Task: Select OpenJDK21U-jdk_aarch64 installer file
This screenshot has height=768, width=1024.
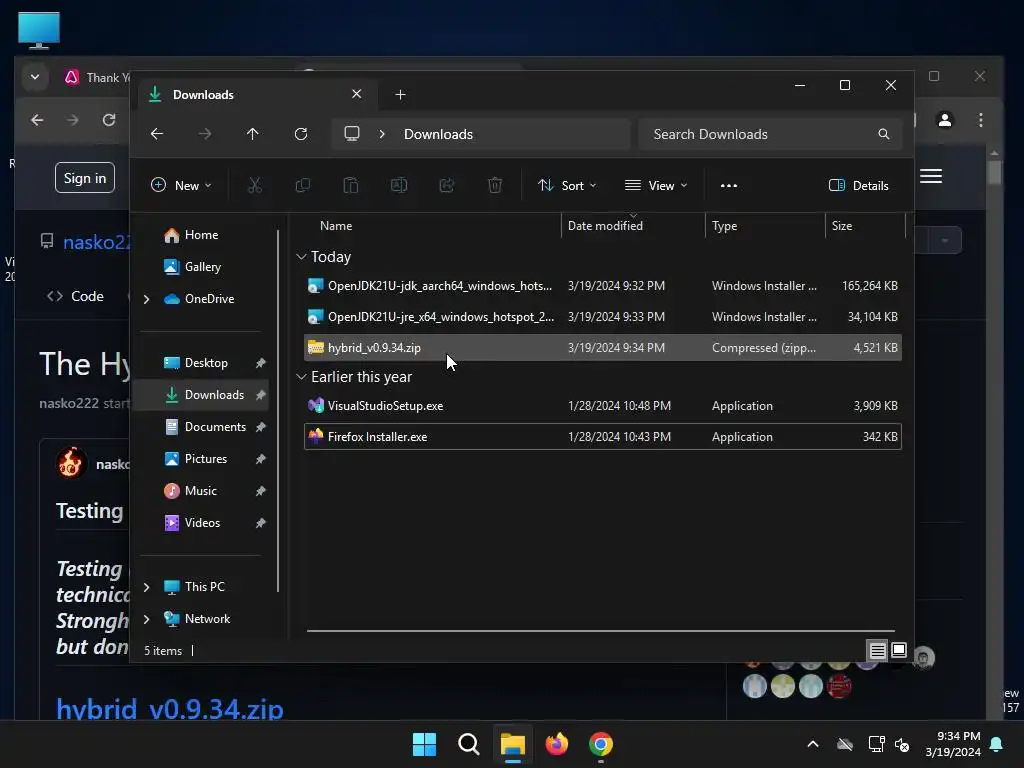Action: click(603, 286)
